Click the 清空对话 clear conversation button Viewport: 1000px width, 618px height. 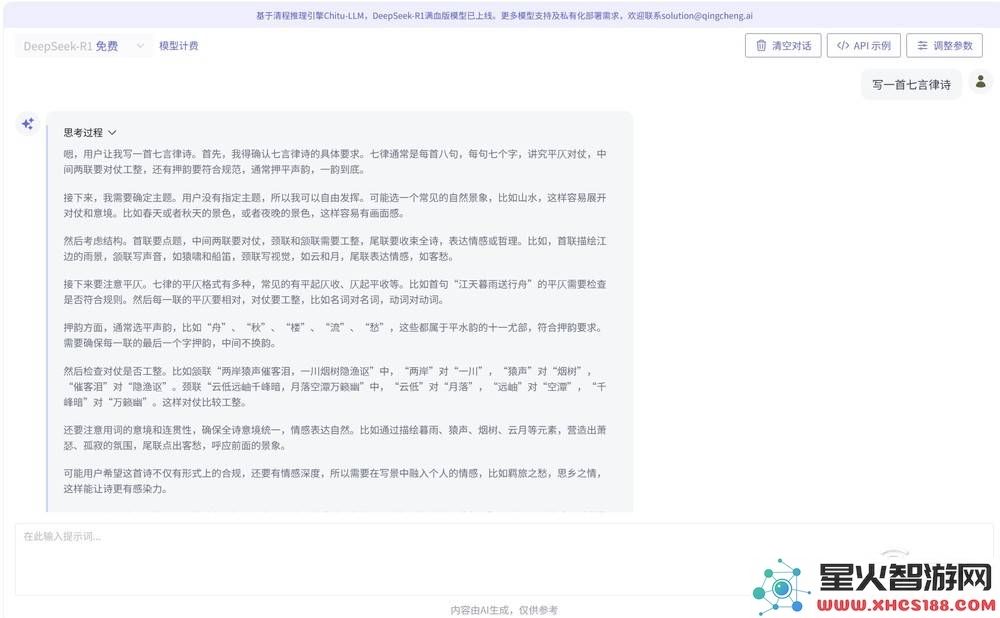[x=783, y=45]
